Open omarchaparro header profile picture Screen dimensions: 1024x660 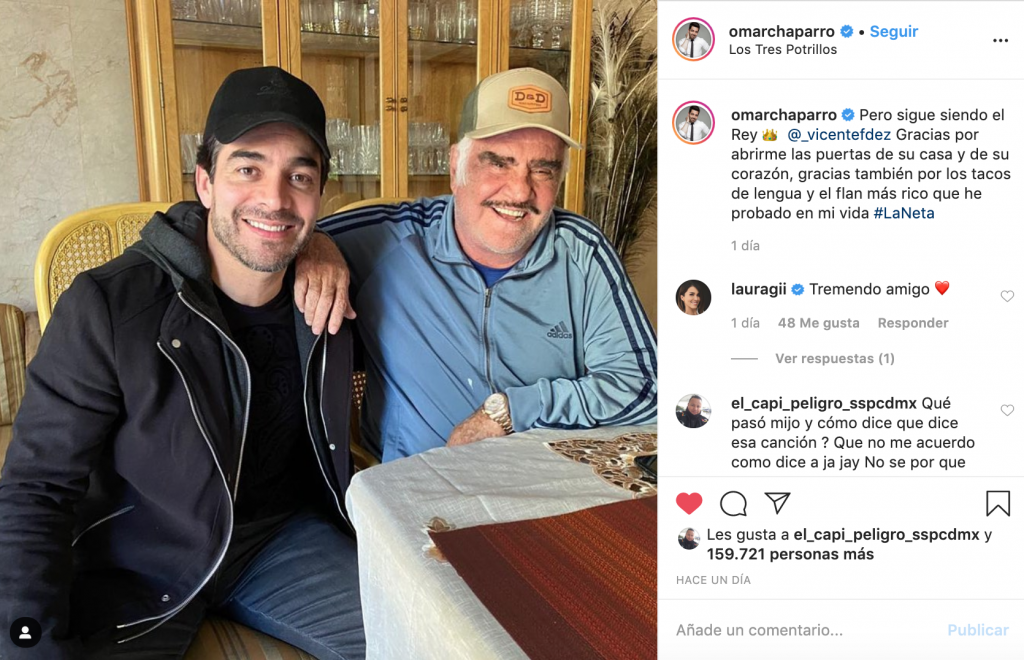(693, 39)
